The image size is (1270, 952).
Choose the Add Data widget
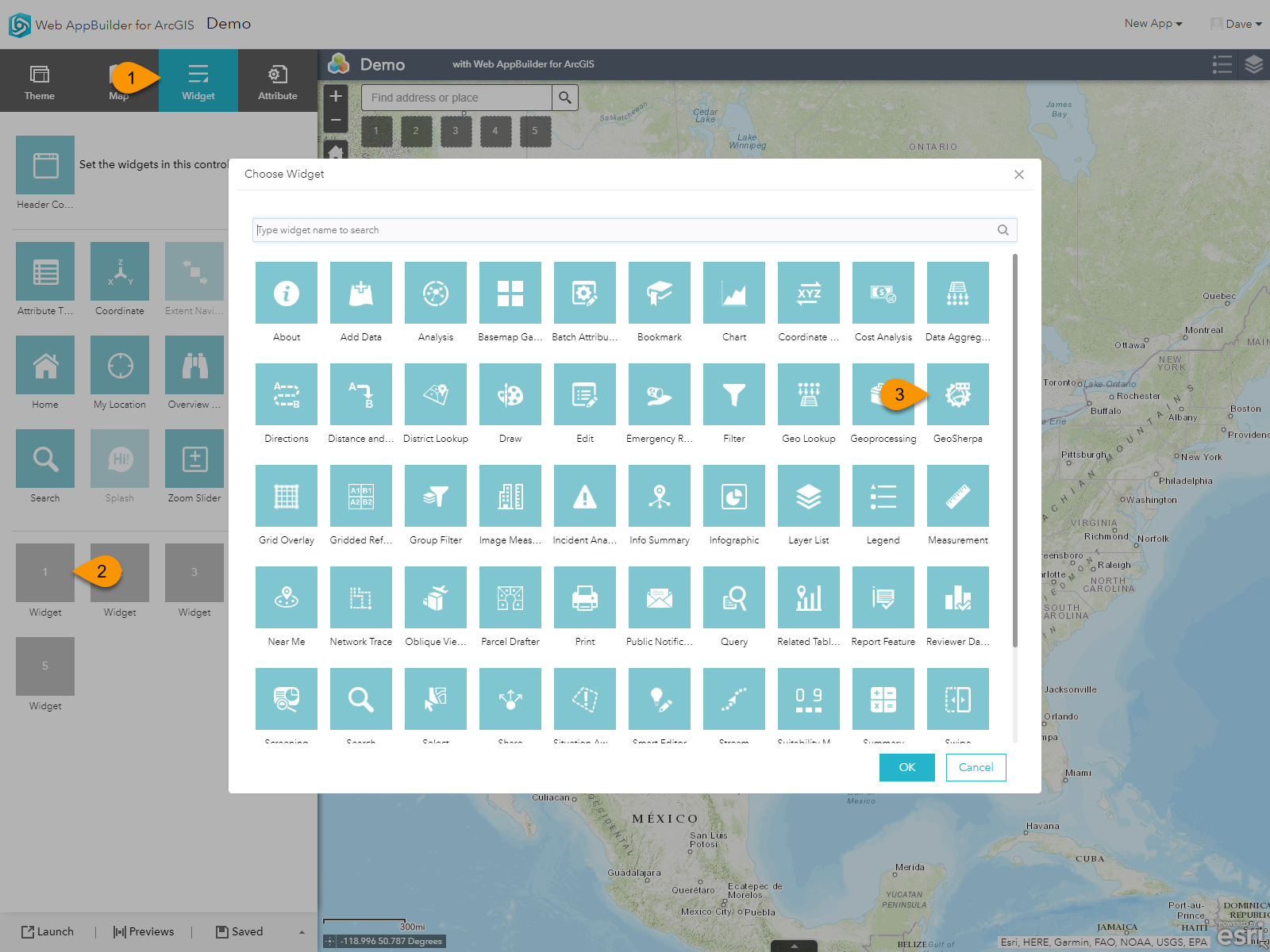(x=361, y=293)
